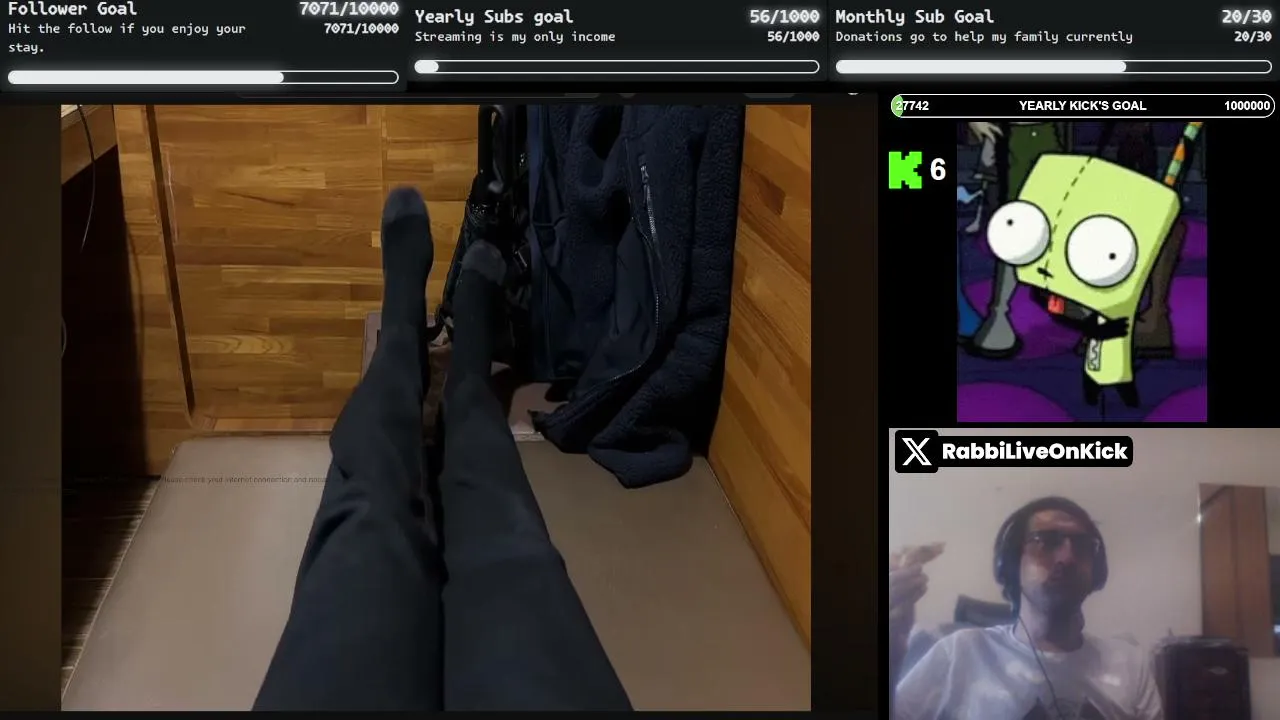This screenshot has height=720, width=1280.
Task: Click the Follower Goal progress bar
Action: (x=203, y=77)
